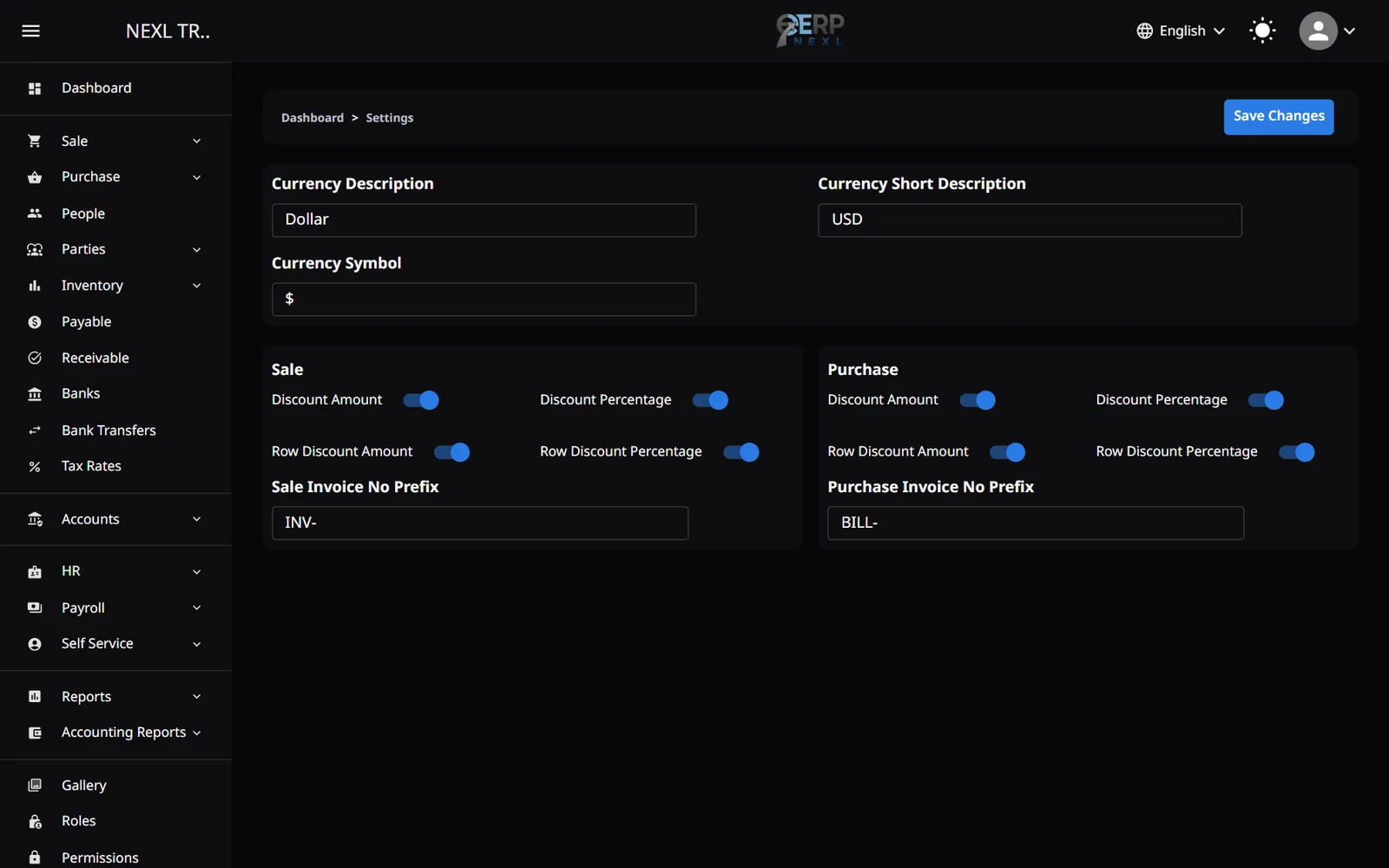Click the Tax Rates percent icon

click(35, 467)
